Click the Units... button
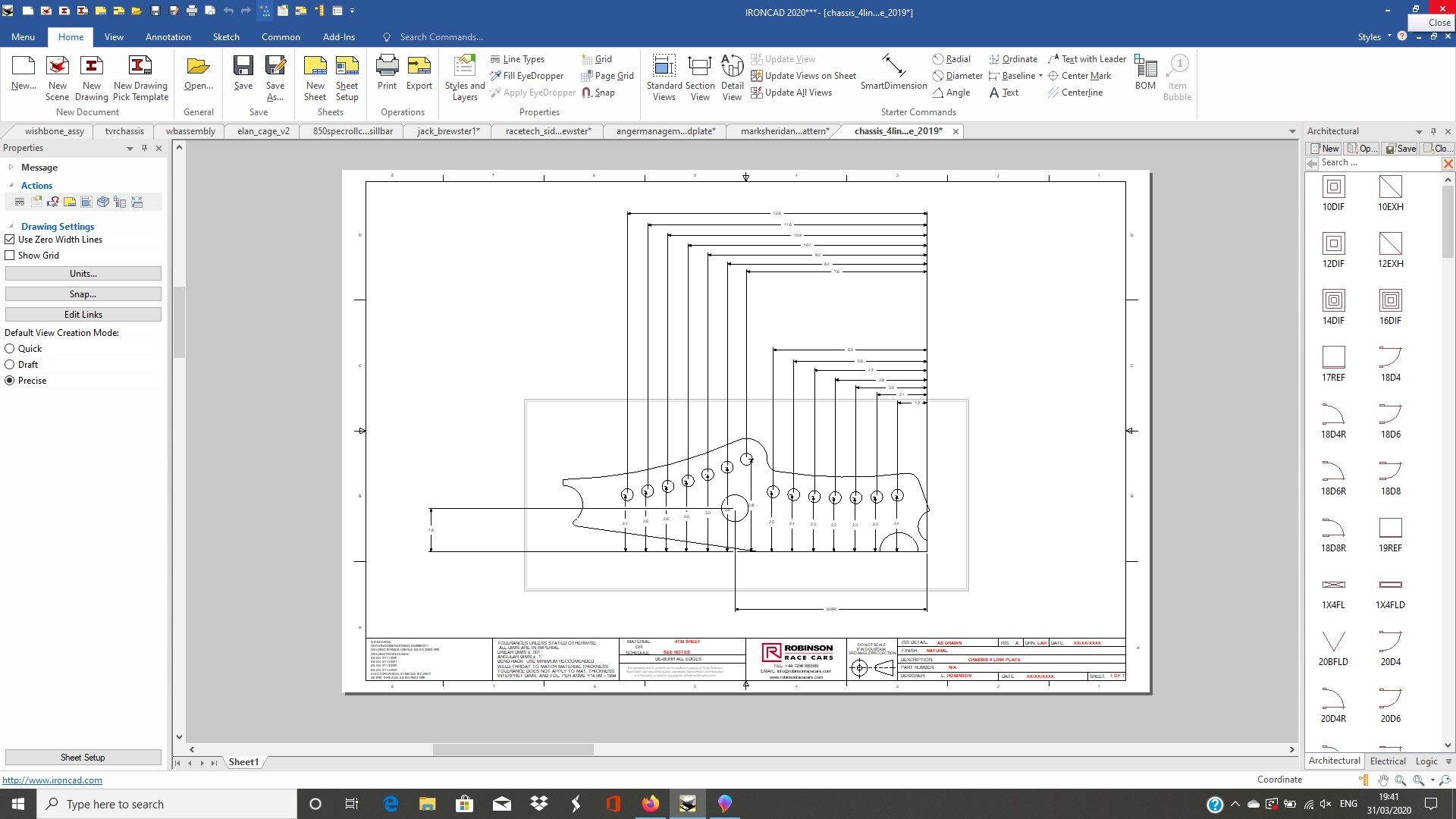The image size is (1456, 819). pyautogui.click(x=83, y=274)
